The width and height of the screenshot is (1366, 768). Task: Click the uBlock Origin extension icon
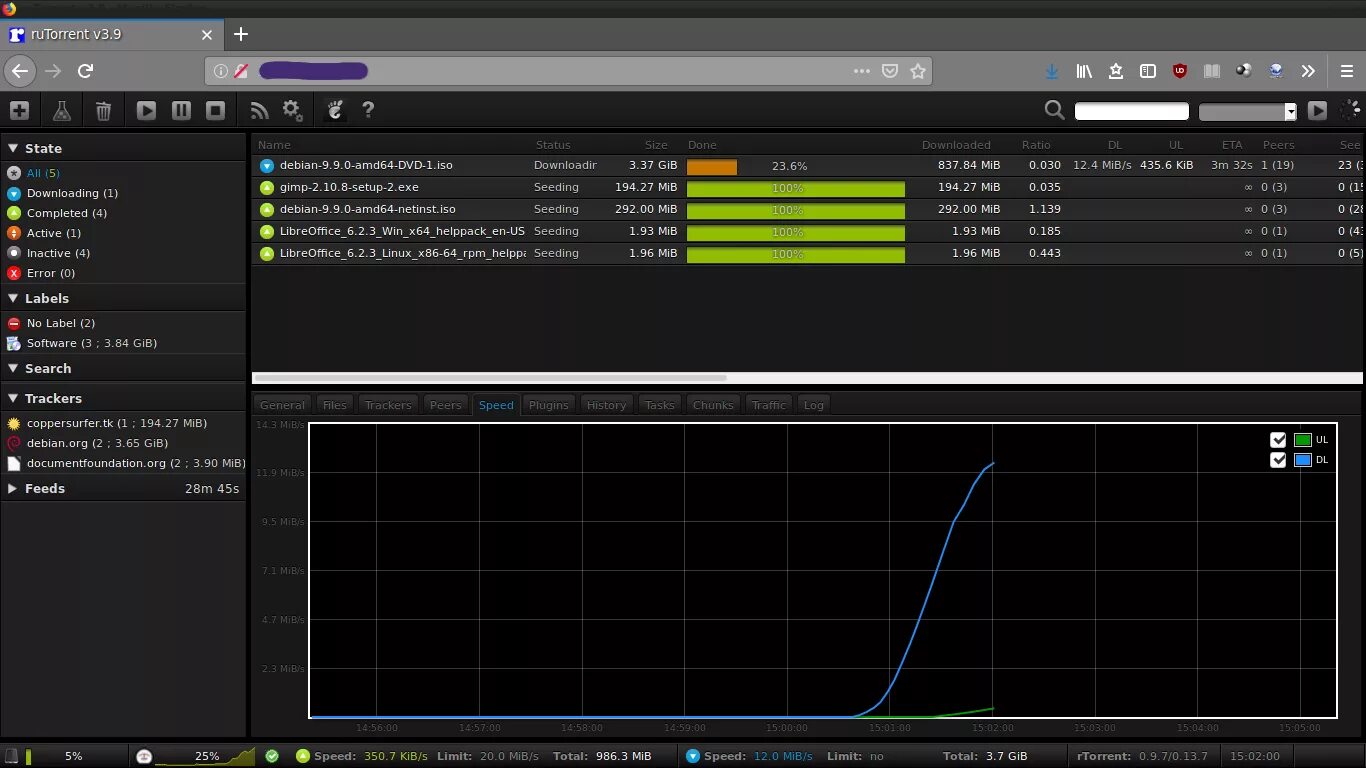point(1180,71)
